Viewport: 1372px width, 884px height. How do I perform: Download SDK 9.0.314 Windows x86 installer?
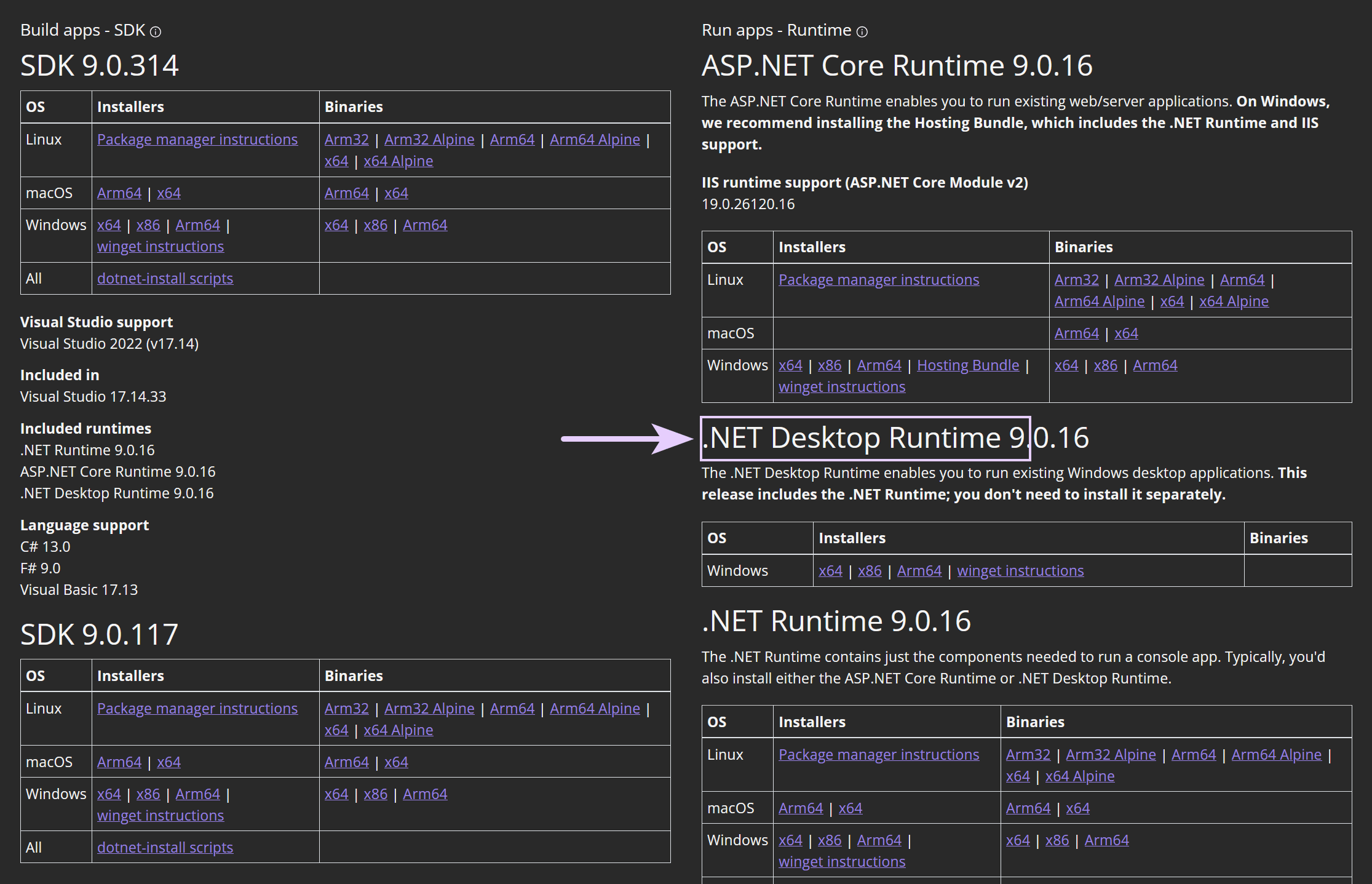148,225
